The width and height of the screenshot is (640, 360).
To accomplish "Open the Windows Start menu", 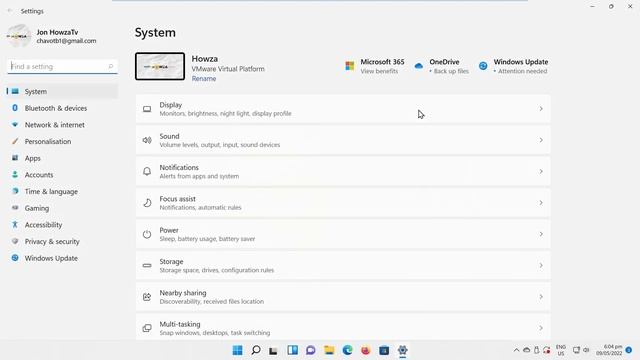I will (x=238, y=350).
